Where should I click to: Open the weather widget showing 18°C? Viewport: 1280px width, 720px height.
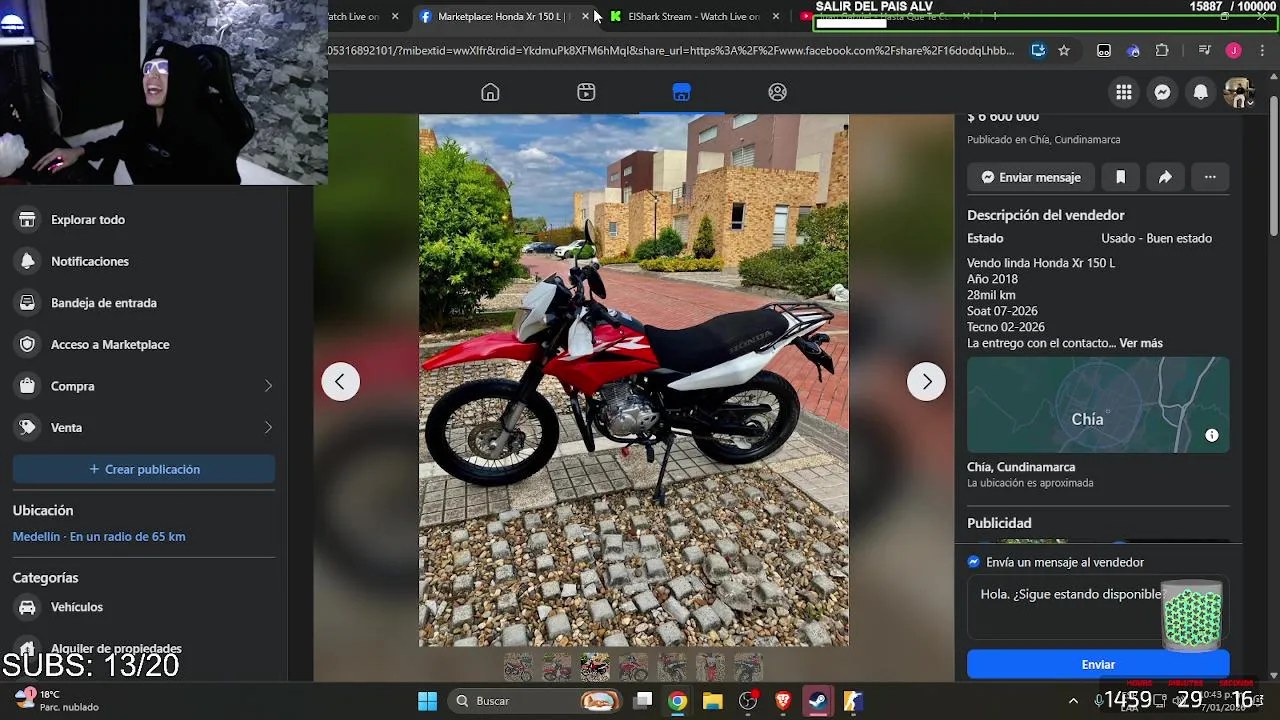(x=57, y=700)
